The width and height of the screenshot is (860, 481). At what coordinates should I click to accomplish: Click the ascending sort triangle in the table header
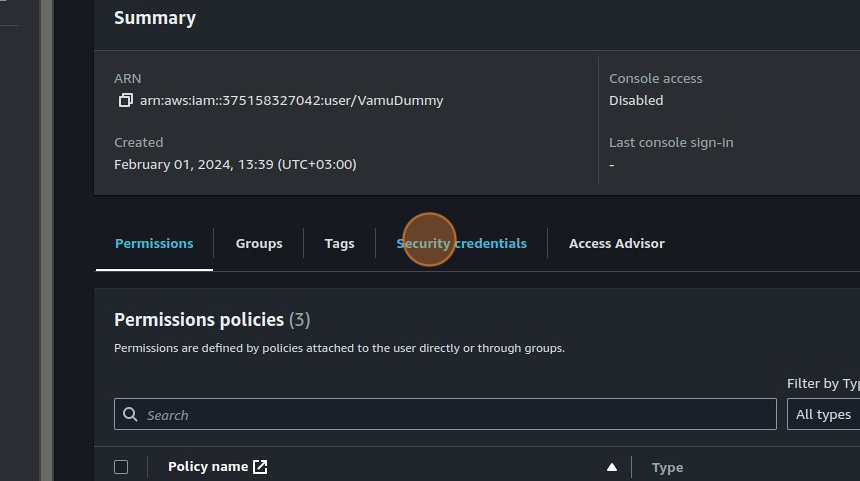[x=611, y=467]
